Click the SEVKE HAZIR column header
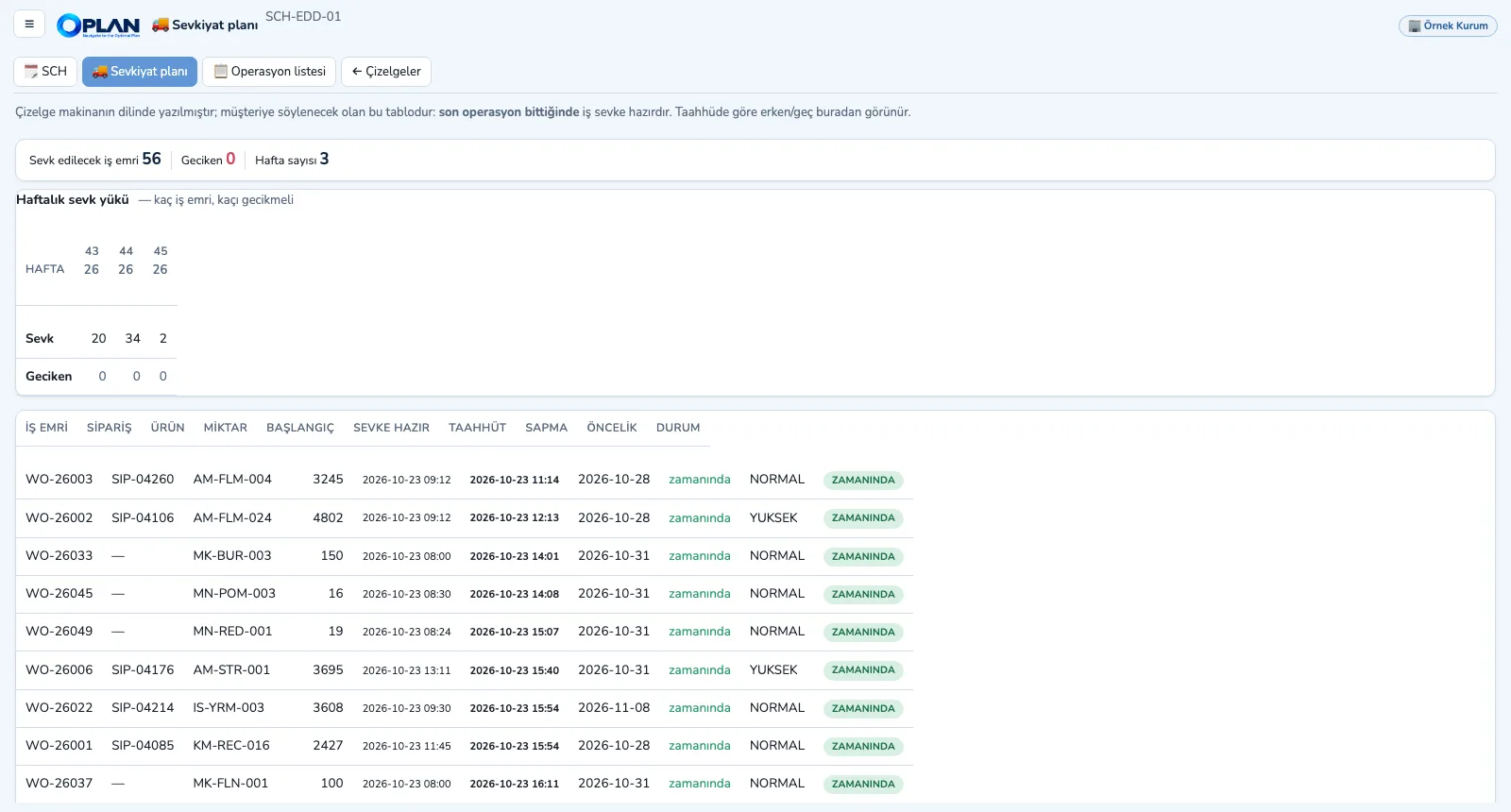Screen dimensions: 1511x812 [391, 428]
